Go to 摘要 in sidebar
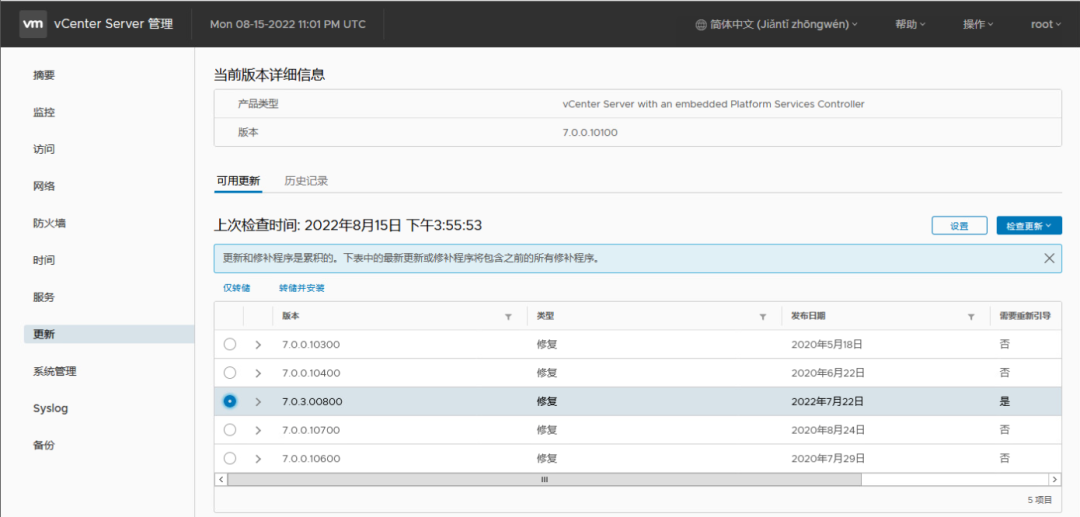Screen dimensions: 1080x517 click(x=44, y=75)
